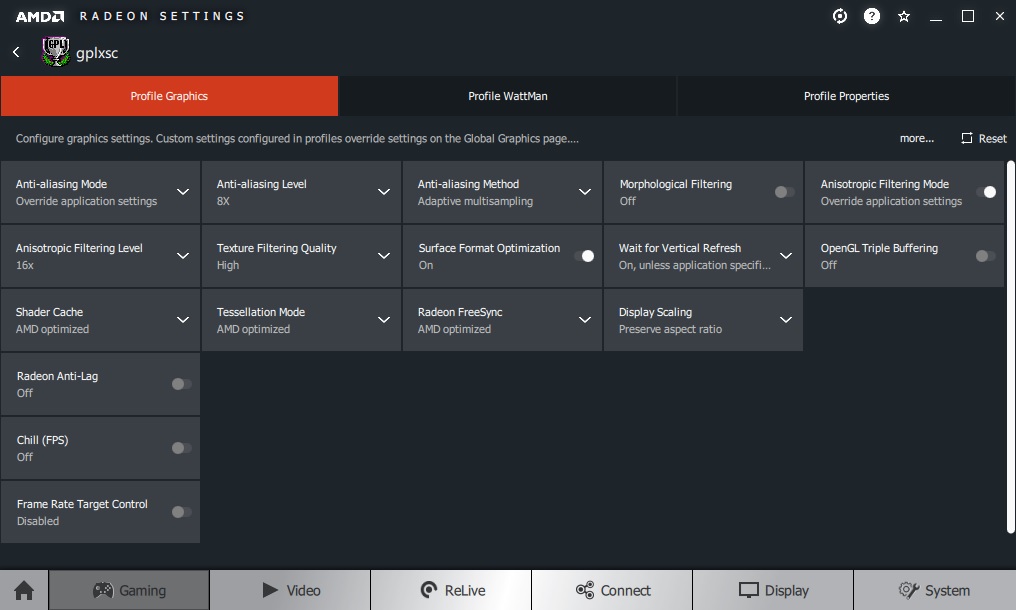The height and width of the screenshot is (610, 1016).
Task: Expand Anti-aliasing Level dropdown
Action: 384,192
